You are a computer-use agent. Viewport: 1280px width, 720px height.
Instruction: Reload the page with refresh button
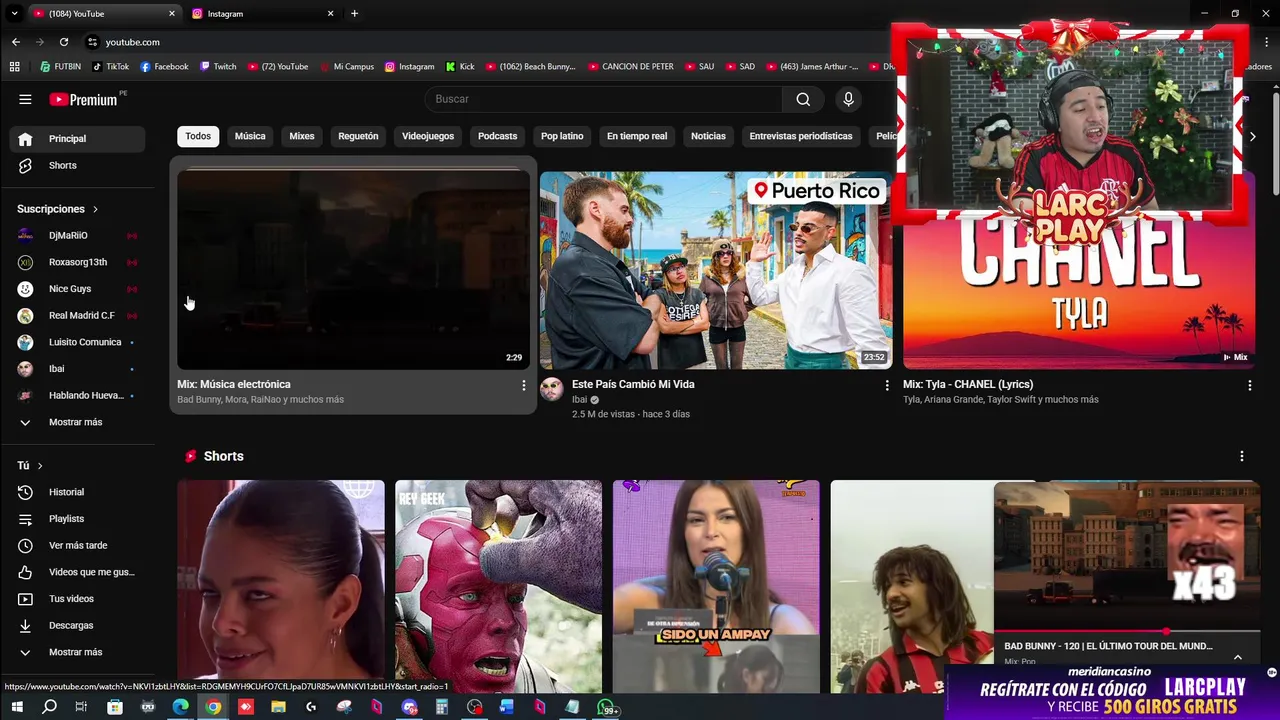tap(64, 42)
